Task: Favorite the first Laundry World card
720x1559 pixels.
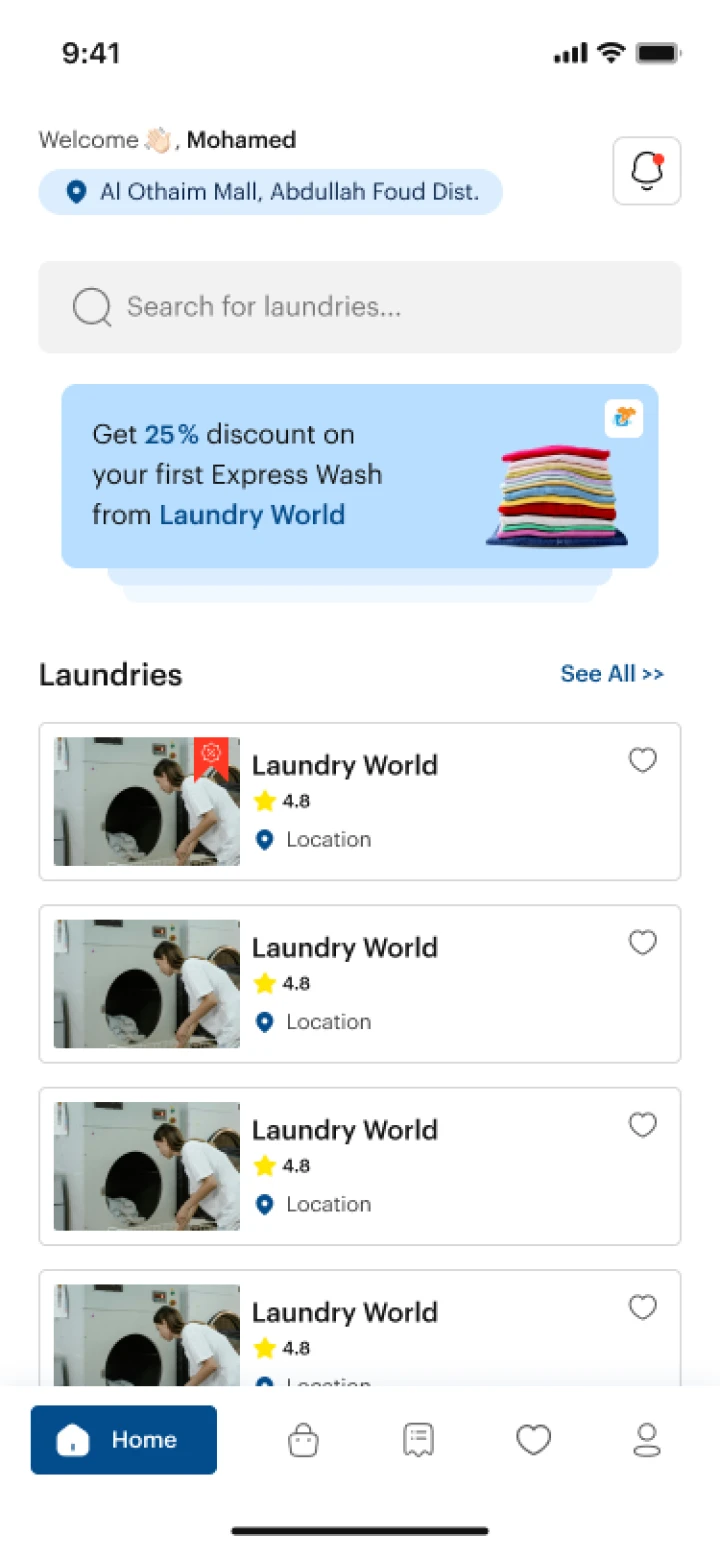Action: [x=643, y=761]
